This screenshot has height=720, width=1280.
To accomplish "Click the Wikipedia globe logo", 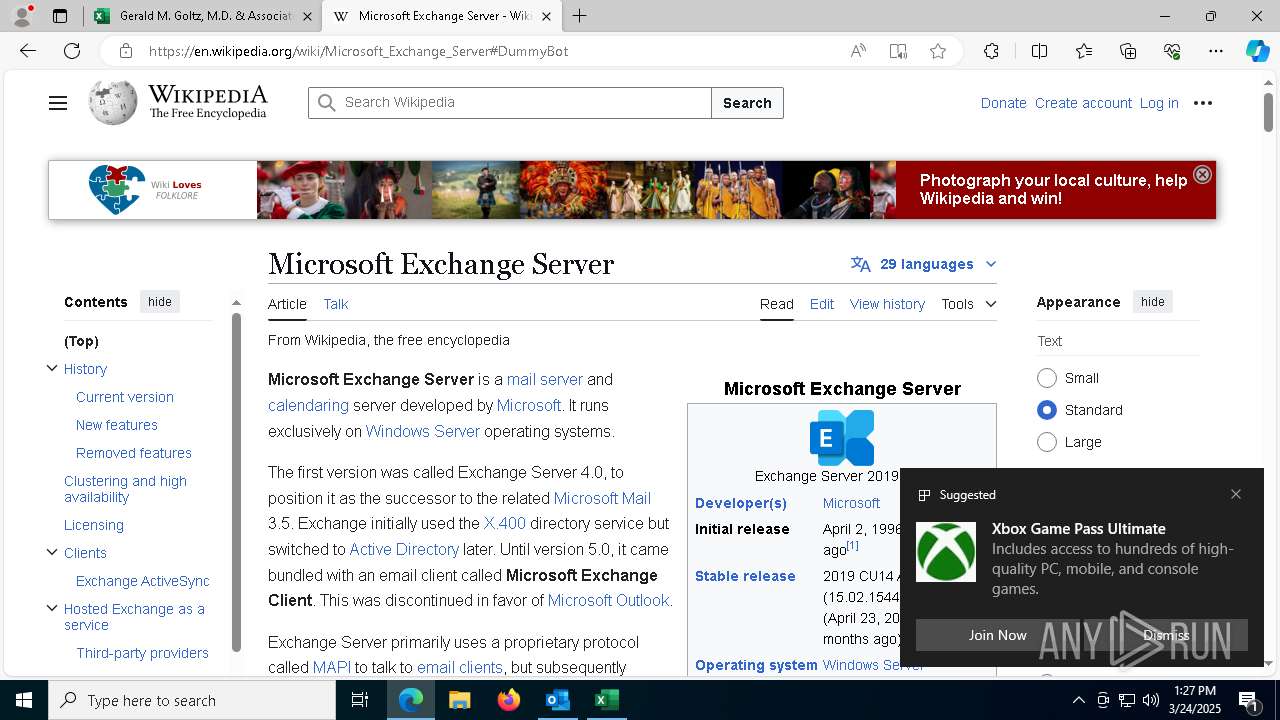I will tap(113, 102).
